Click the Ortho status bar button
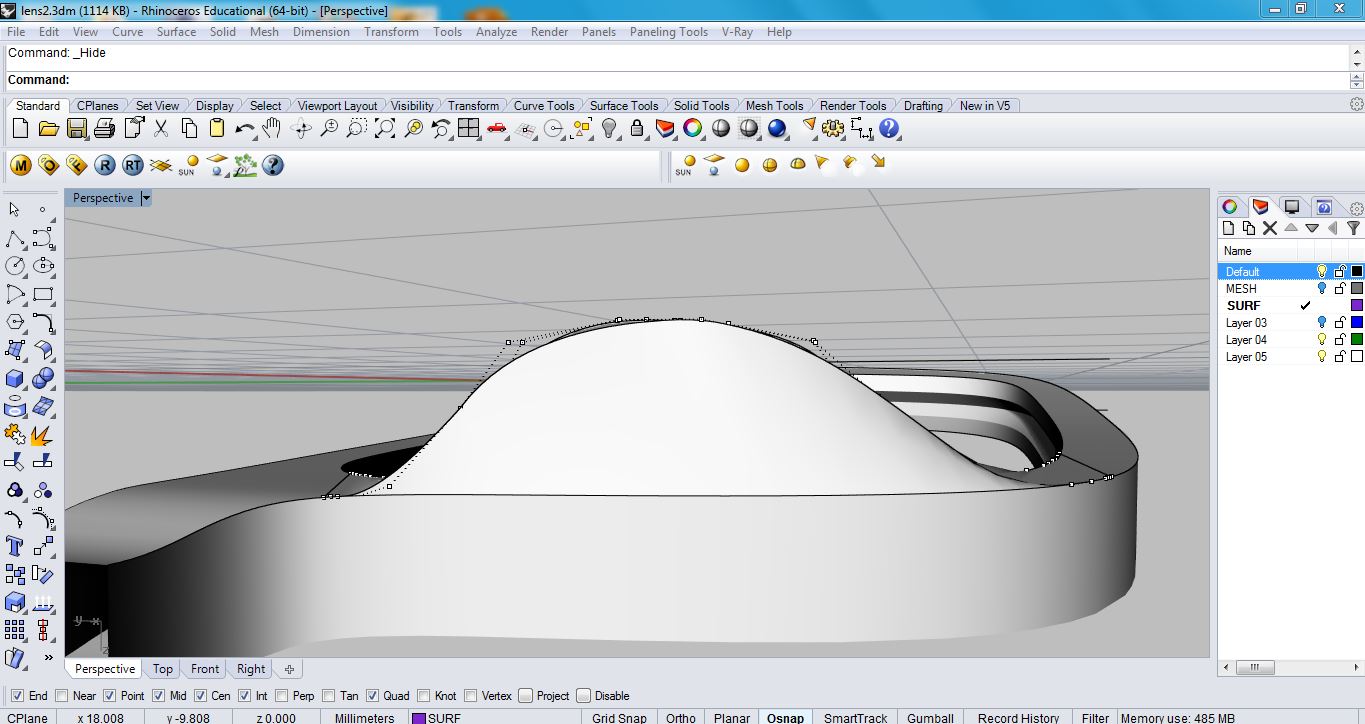Image resolution: width=1365 pixels, height=724 pixels. pyautogui.click(x=680, y=717)
